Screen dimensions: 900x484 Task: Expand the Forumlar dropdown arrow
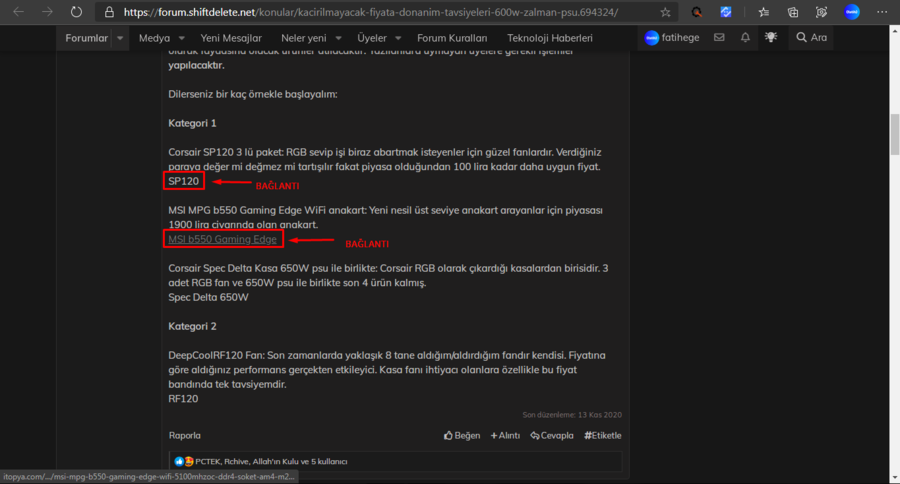point(120,38)
